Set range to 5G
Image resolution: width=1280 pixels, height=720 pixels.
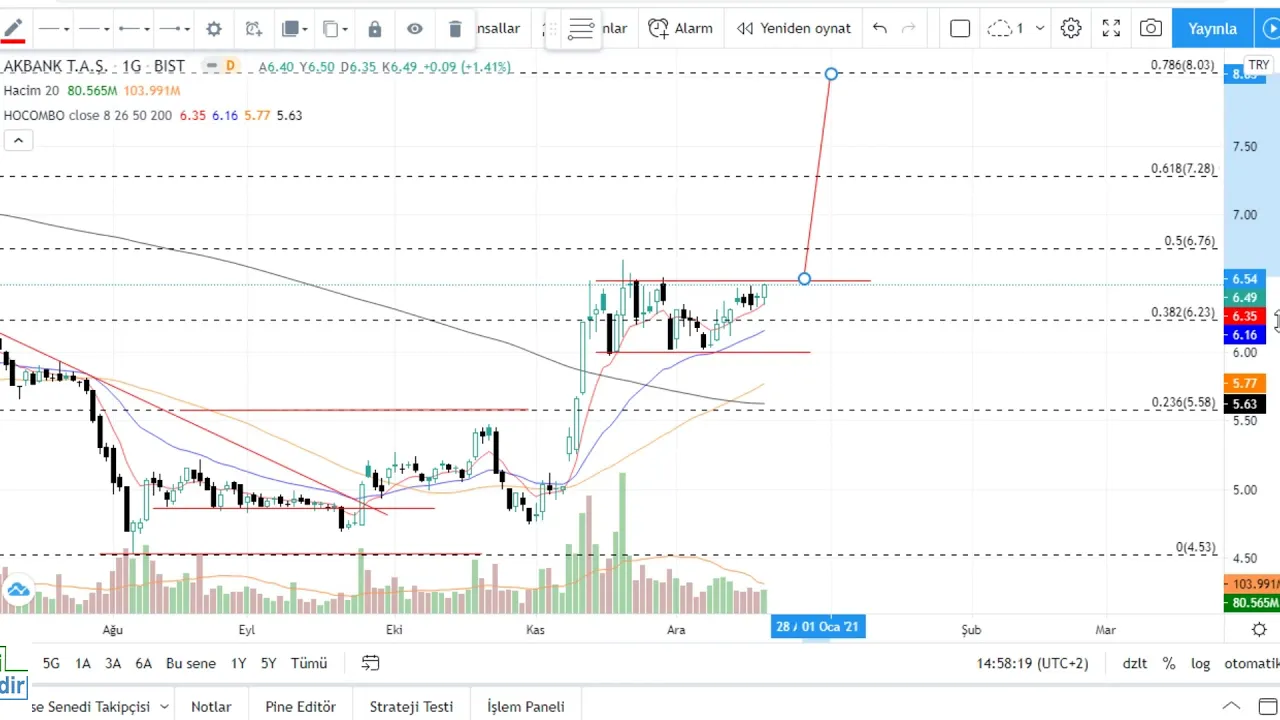[51, 663]
